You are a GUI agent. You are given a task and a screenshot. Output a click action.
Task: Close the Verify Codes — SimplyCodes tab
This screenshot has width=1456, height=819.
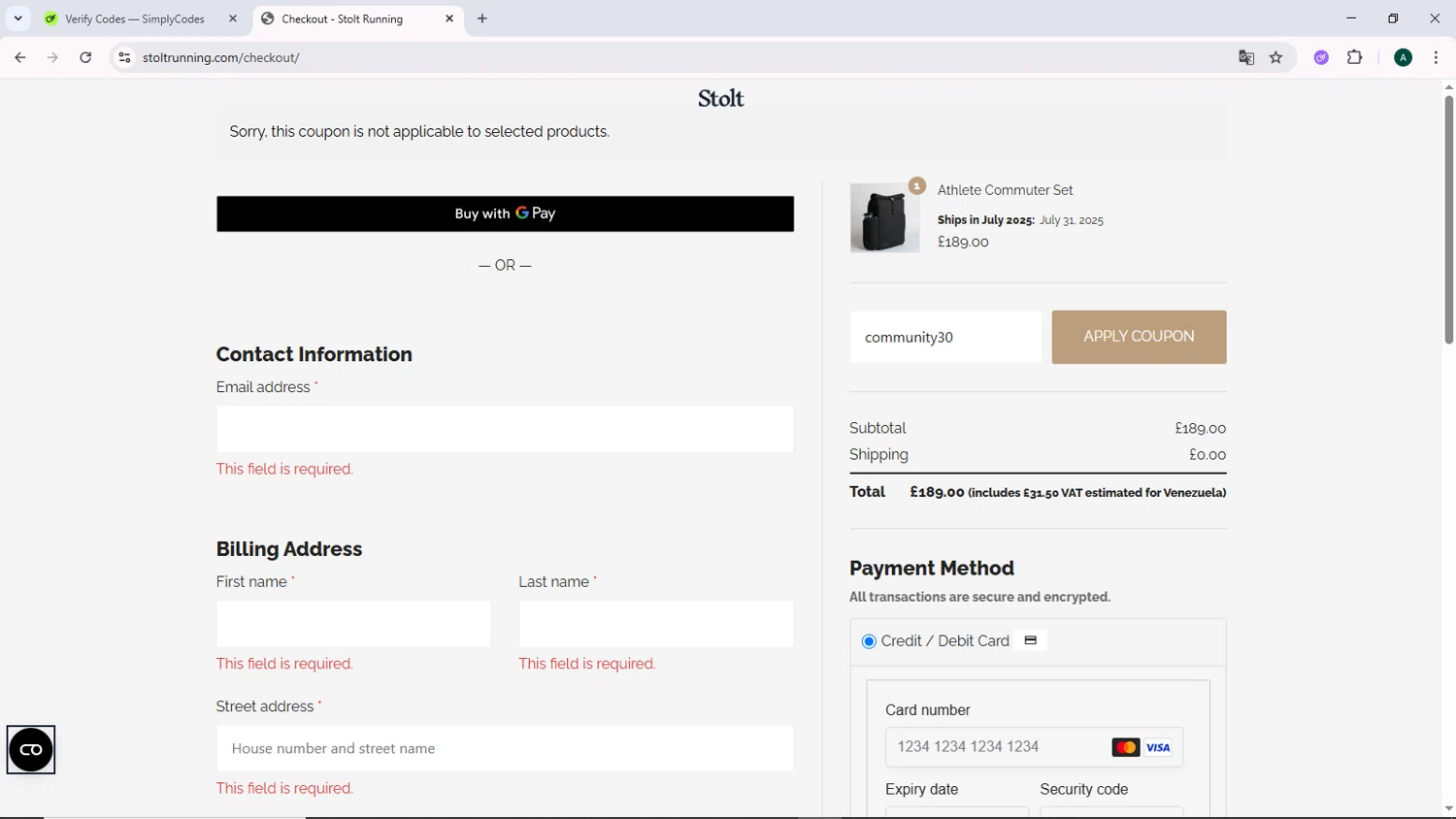pos(233,18)
